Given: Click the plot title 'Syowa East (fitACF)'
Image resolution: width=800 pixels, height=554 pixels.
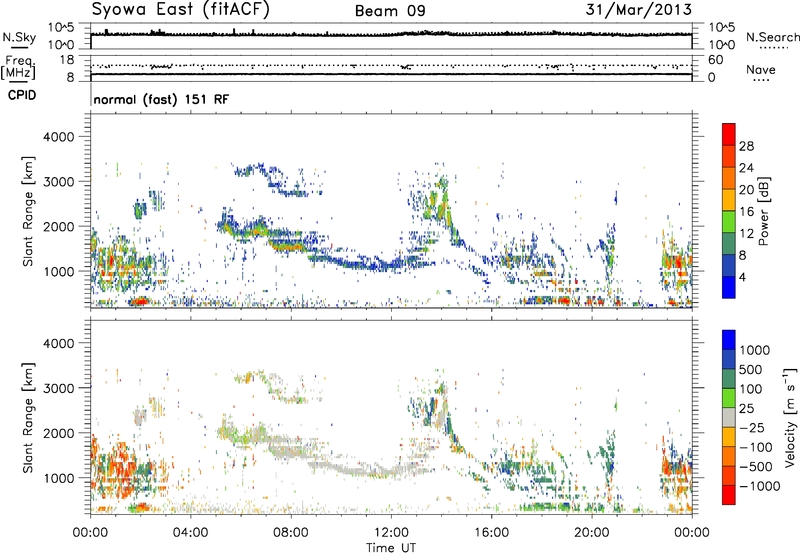Looking at the screenshot, I should 180,9.
